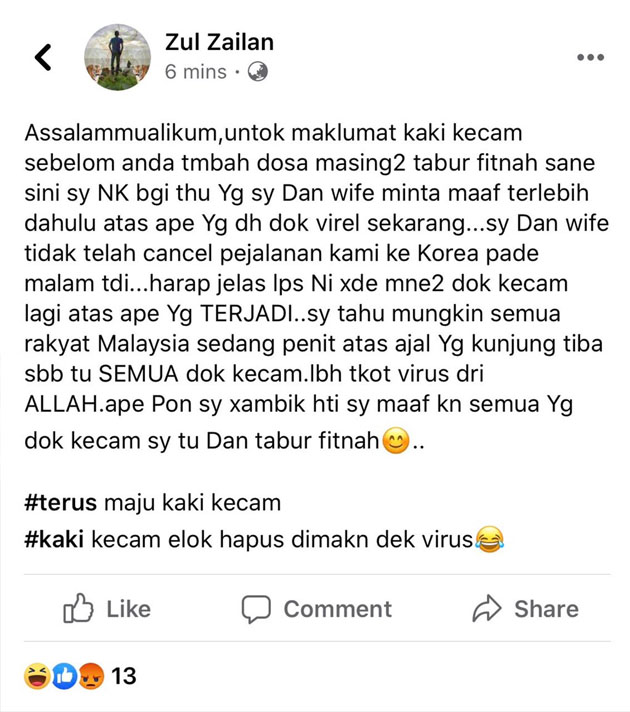Image resolution: width=630 pixels, height=712 pixels.
Task: Tap the back arrow icon
Action: point(43,57)
